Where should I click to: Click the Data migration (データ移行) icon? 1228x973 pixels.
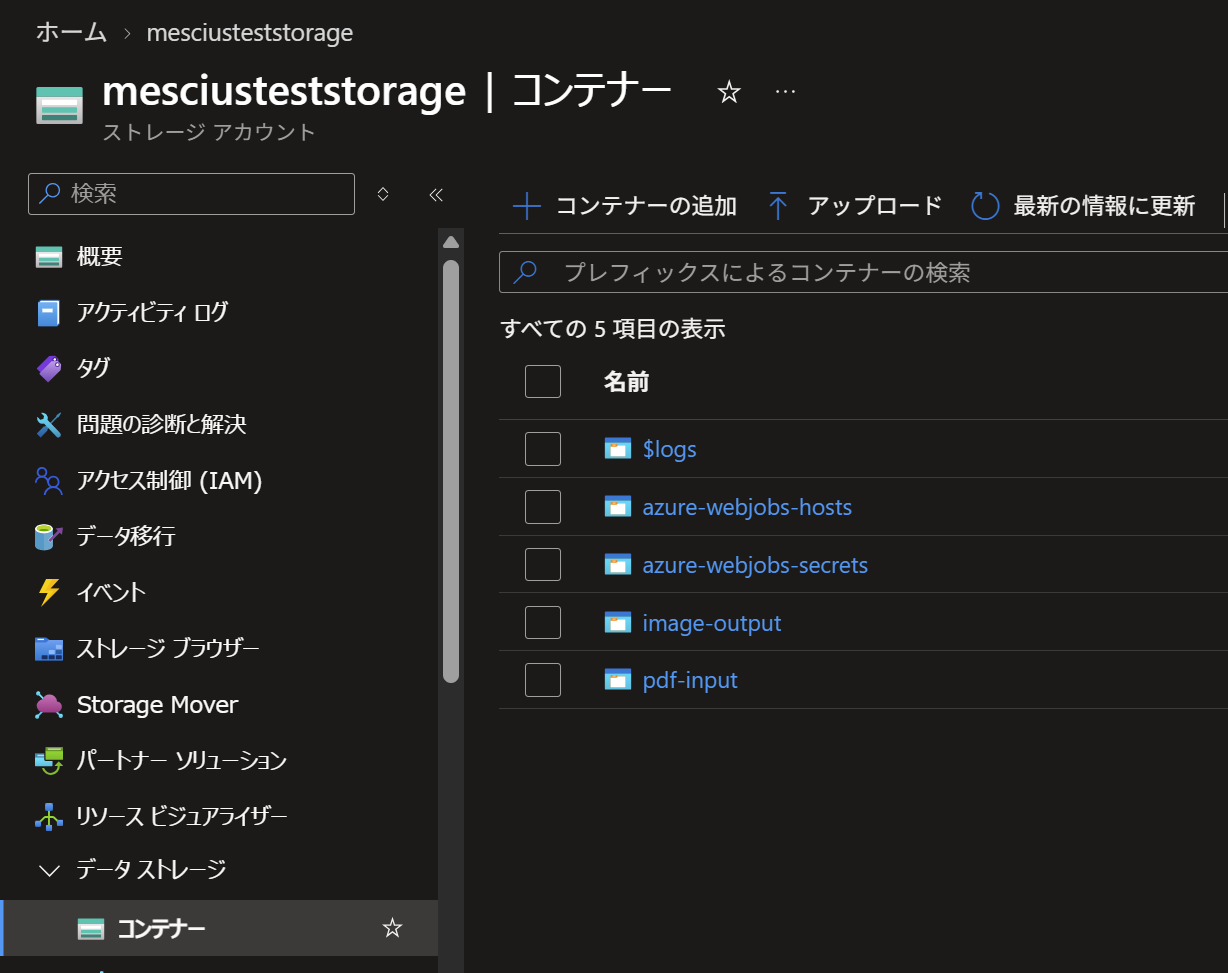pos(49,537)
